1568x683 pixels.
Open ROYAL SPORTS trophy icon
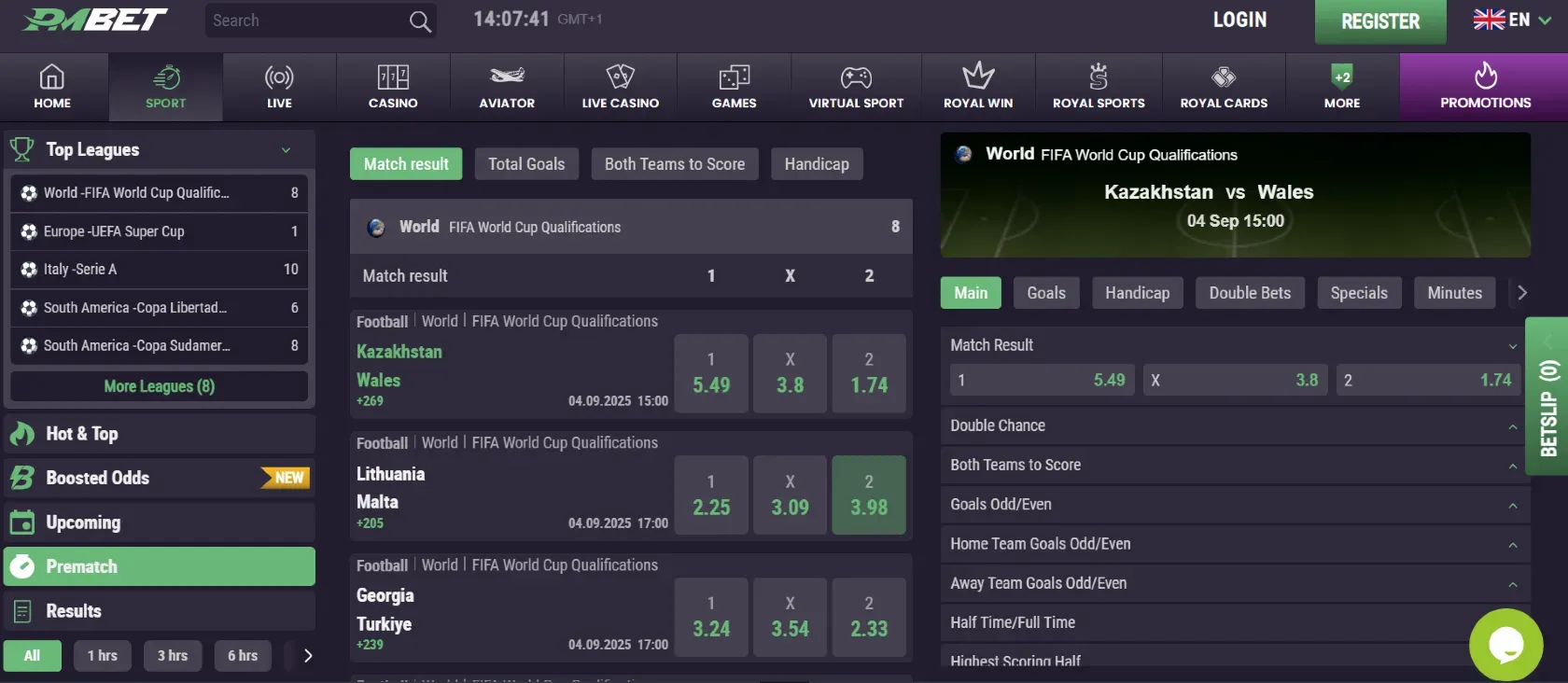coord(1099,77)
